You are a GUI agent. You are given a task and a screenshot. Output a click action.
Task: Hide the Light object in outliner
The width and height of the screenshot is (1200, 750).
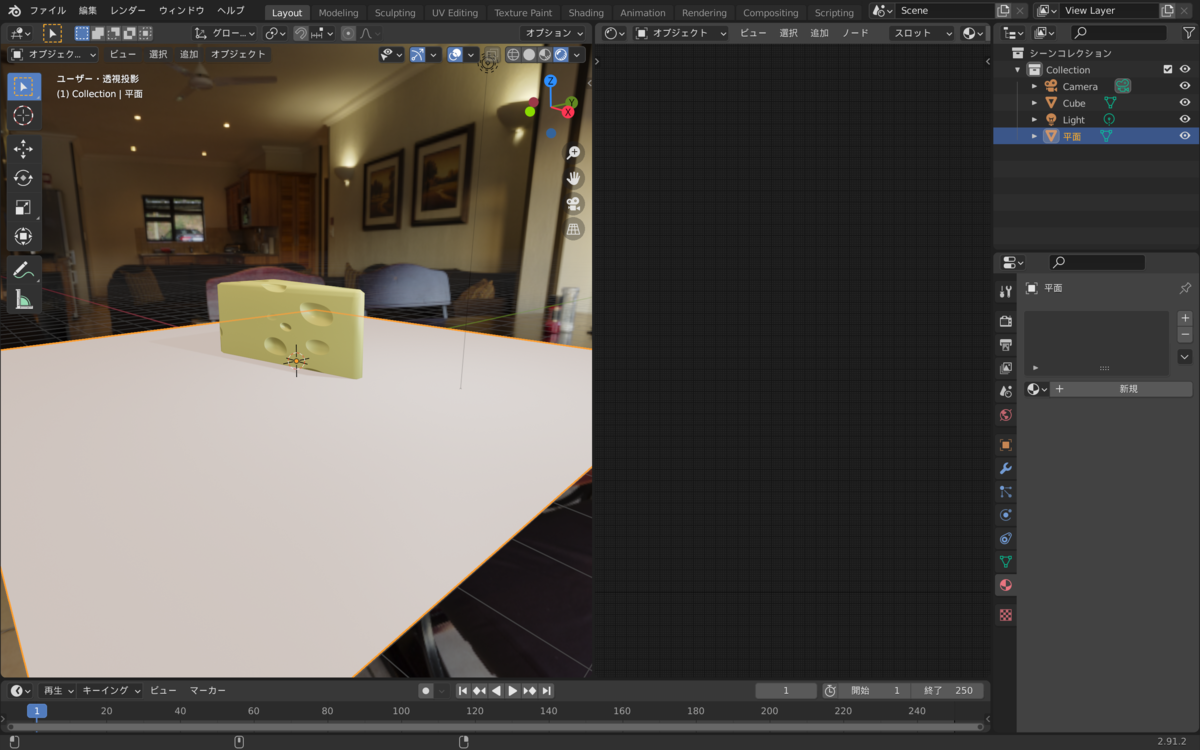(1185, 119)
